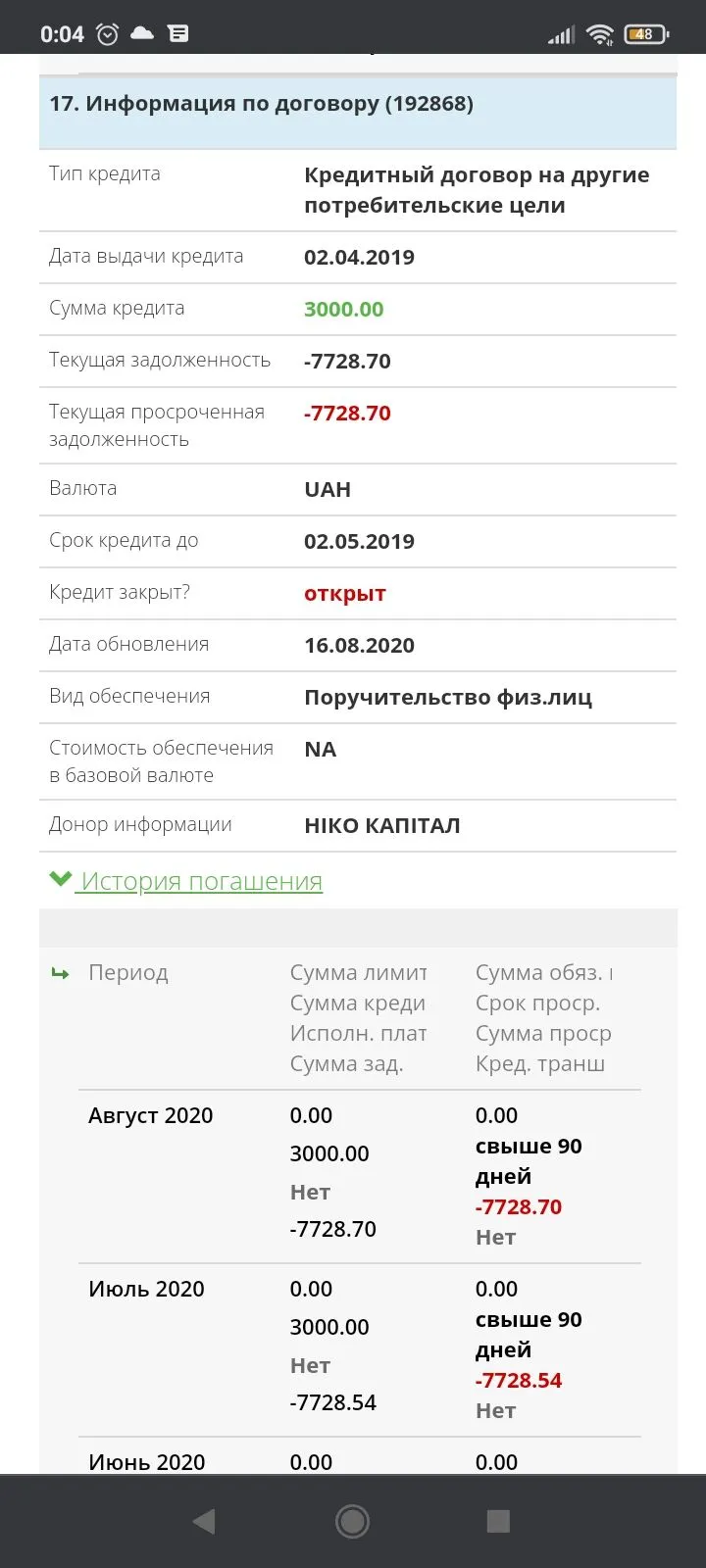Tap contract header 17. Информация по договору
Viewport: 706px width, 1568px height.
261,104
